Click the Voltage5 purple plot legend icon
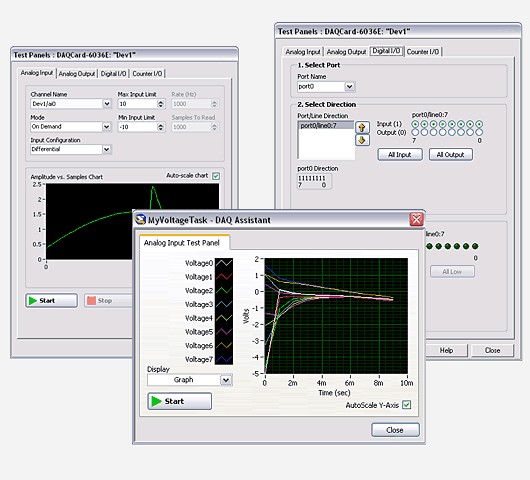This screenshot has height=480, width=530. tap(224, 332)
